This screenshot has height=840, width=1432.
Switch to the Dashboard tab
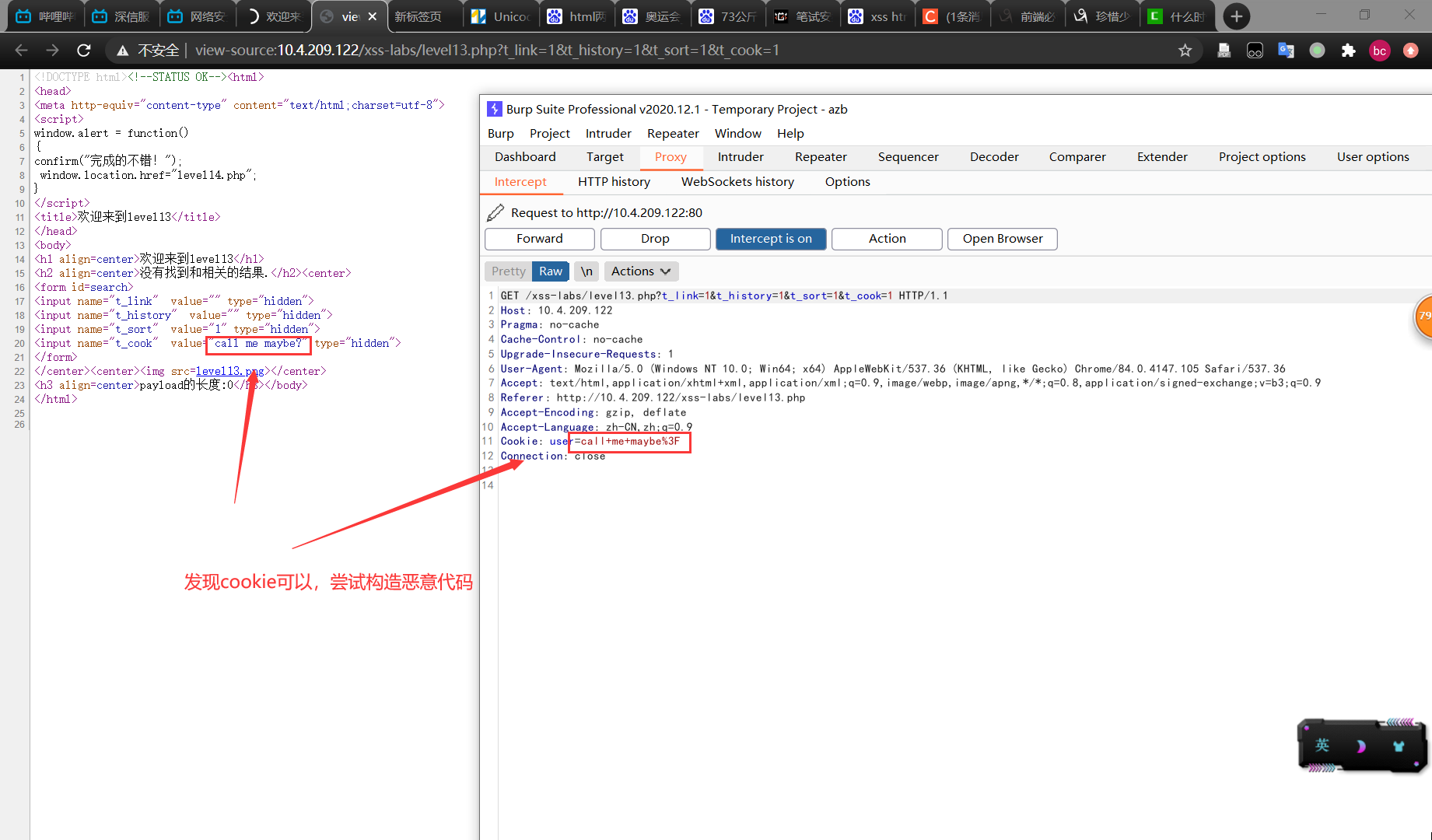[x=525, y=157]
